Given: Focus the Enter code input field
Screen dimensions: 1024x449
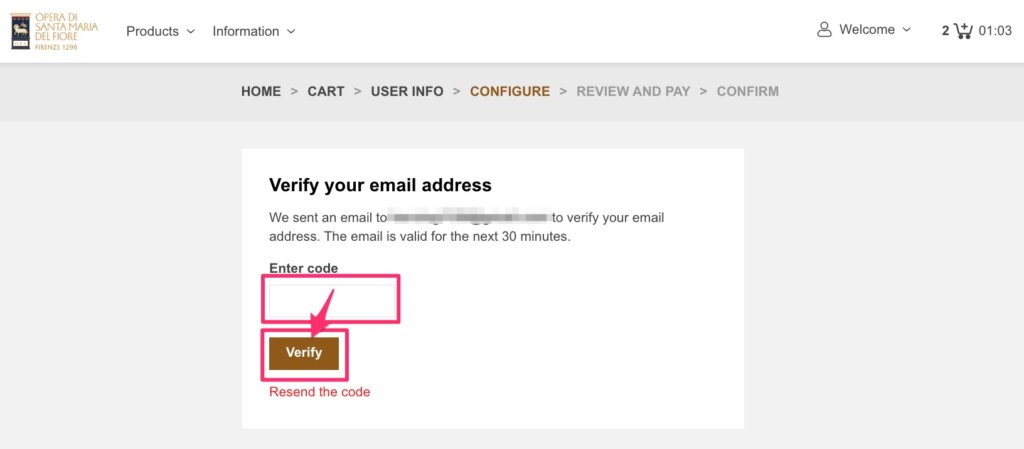Looking at the screenshot, I should [332, 301].
